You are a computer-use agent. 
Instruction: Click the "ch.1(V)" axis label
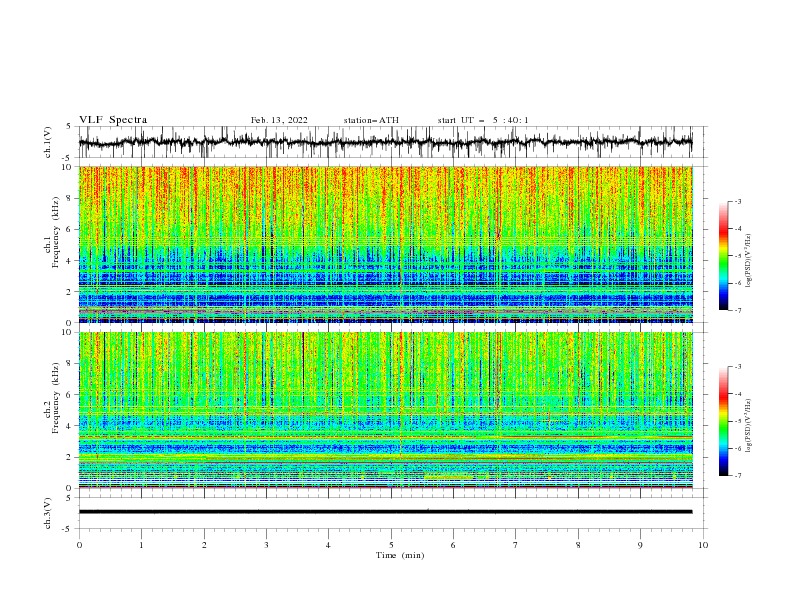point(48,142)
